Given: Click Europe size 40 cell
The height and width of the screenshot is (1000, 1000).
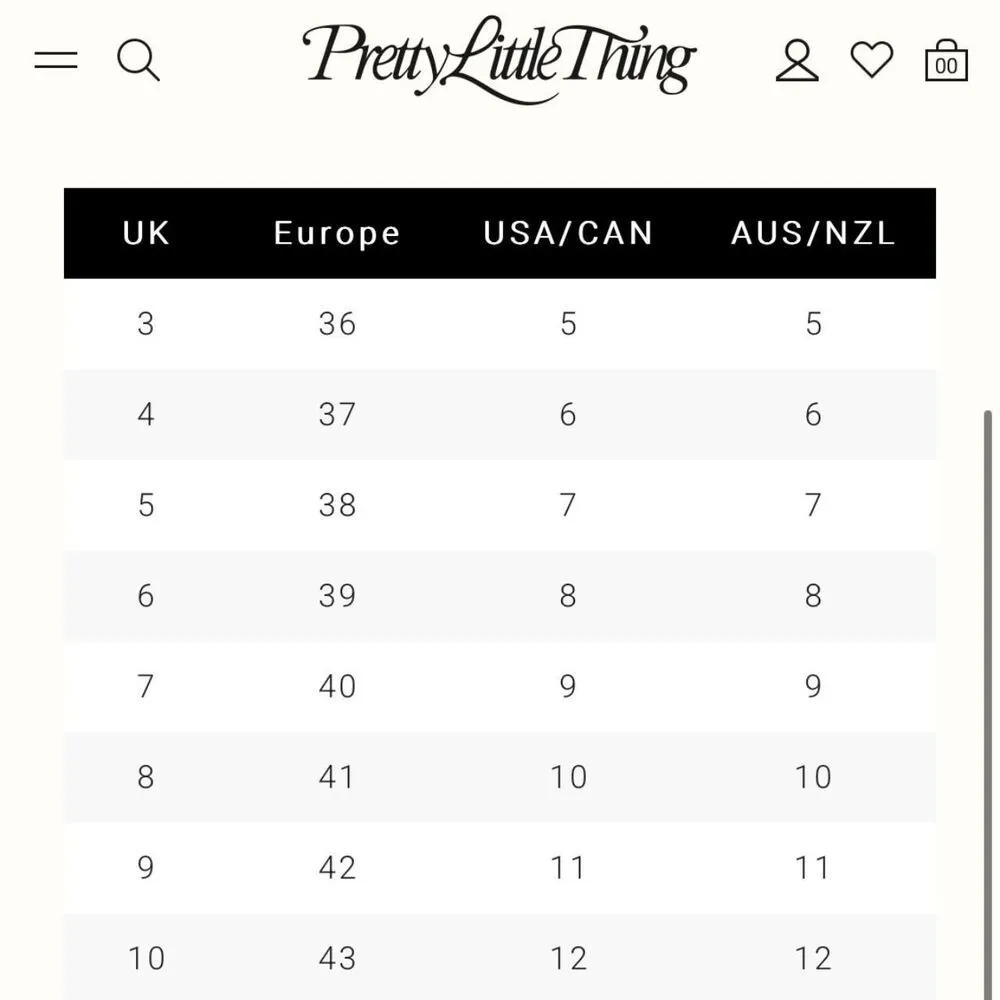Looking at the screenshot, I should [x=337, y=686].
